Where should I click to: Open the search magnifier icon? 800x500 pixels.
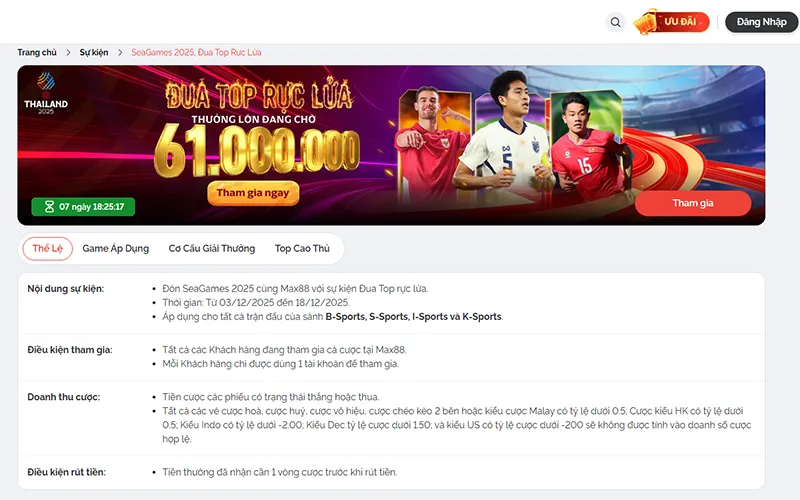[615, 22]
